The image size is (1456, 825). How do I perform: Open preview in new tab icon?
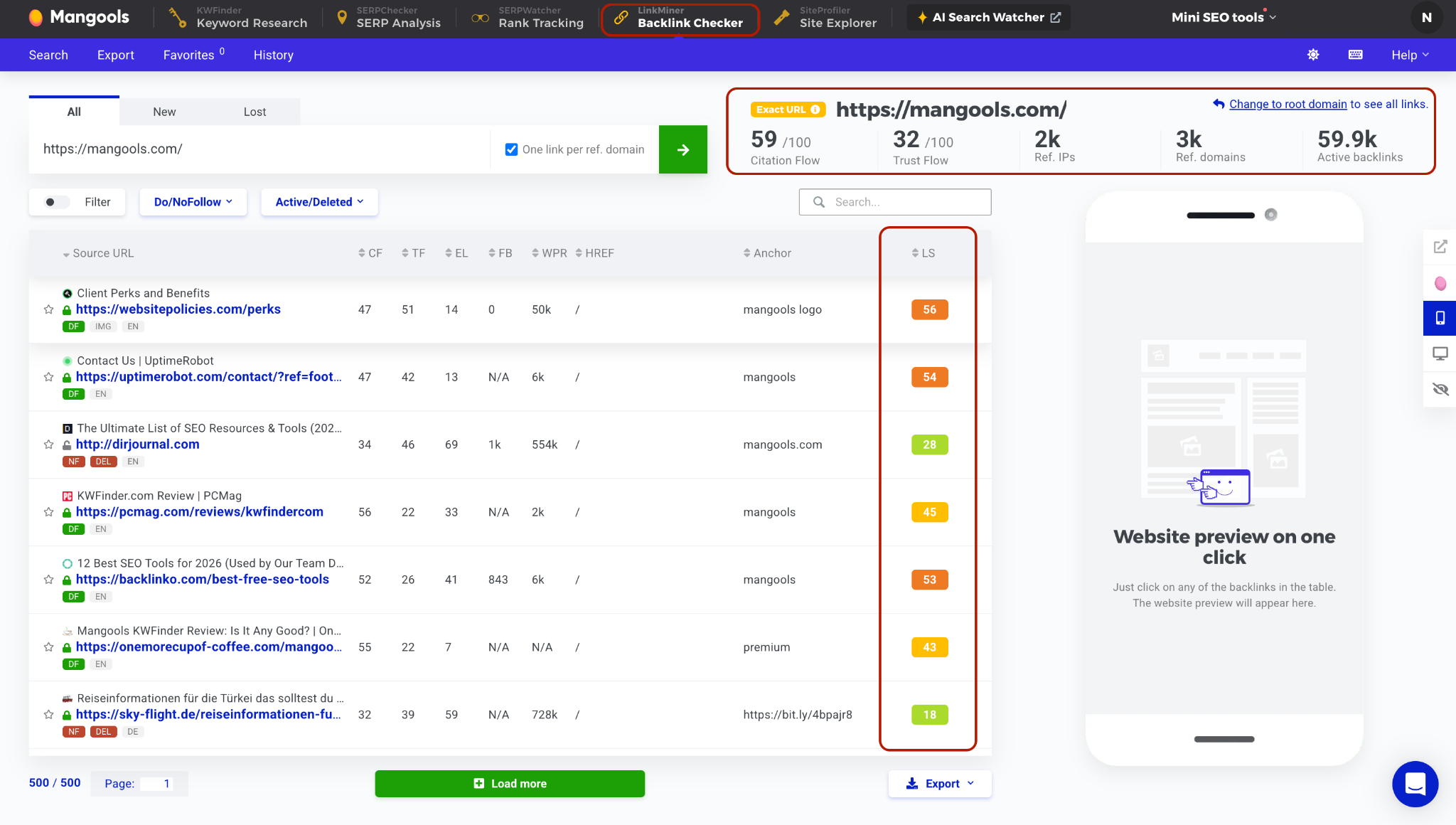[1440, 247]
